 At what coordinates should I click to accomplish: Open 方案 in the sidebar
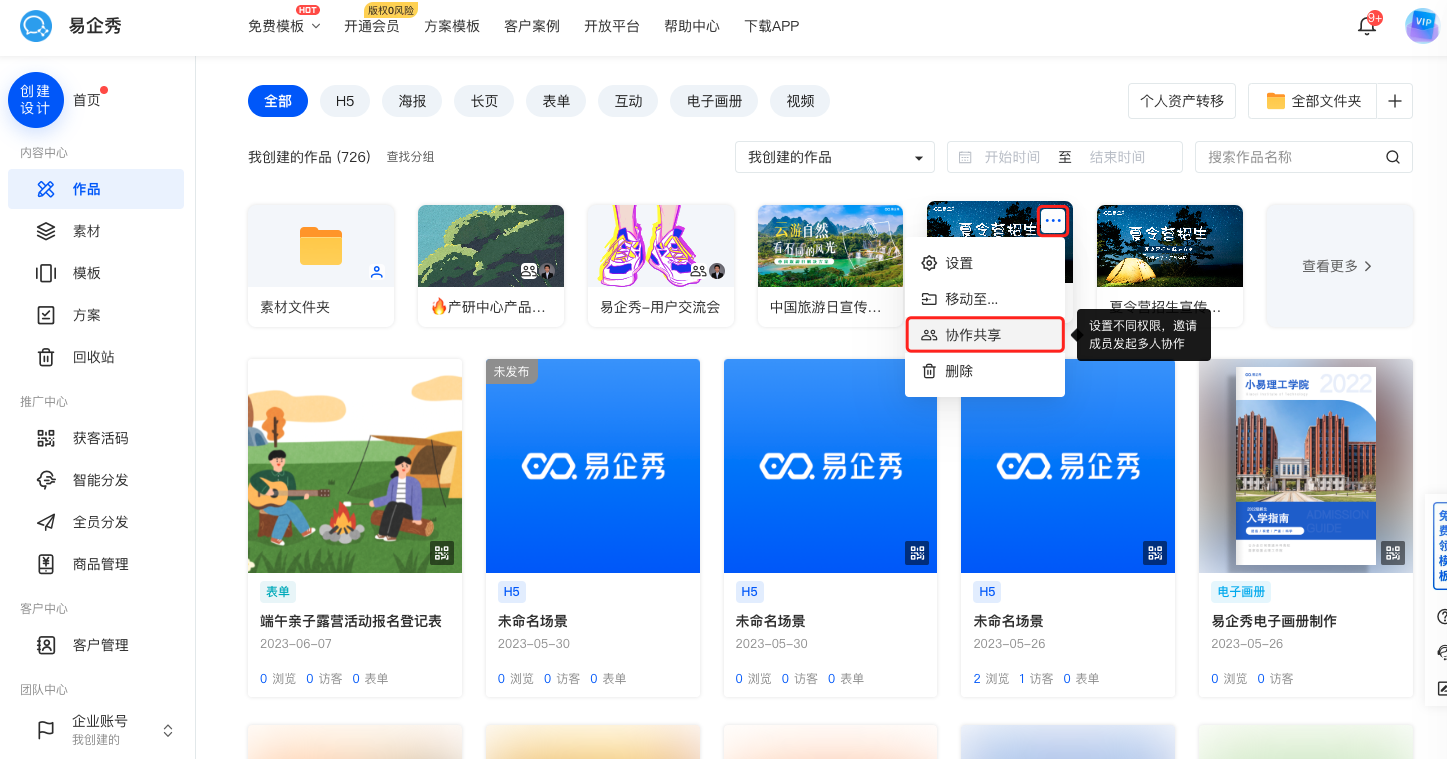[x=96, y=315]
